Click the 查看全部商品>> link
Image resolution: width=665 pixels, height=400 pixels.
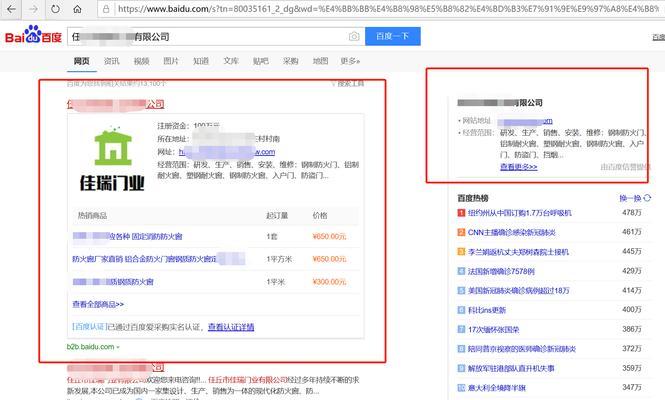(x=98, y=305)
